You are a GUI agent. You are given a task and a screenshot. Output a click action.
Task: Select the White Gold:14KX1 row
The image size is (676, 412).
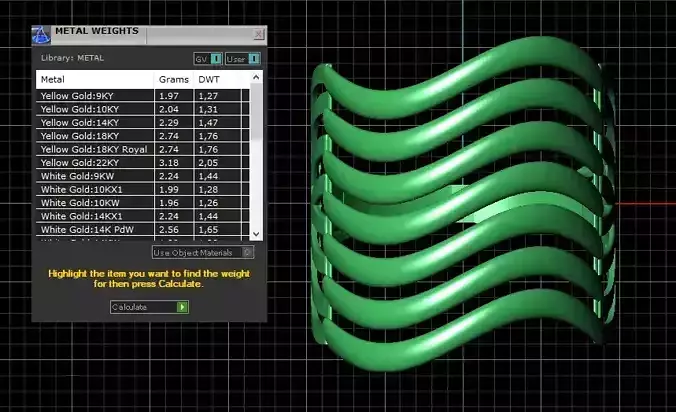(142, 216)
